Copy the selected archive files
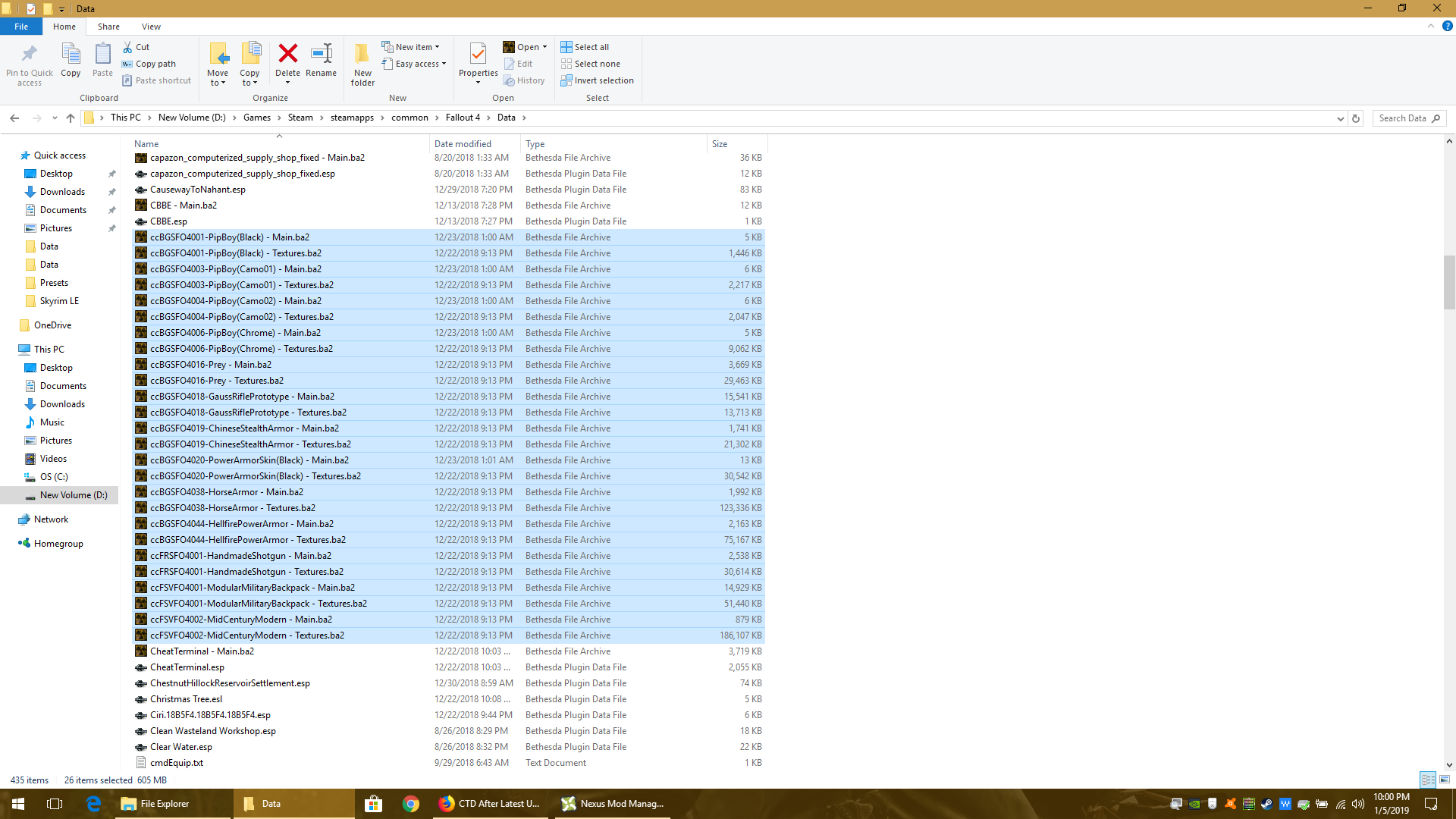 pos(70,61)
